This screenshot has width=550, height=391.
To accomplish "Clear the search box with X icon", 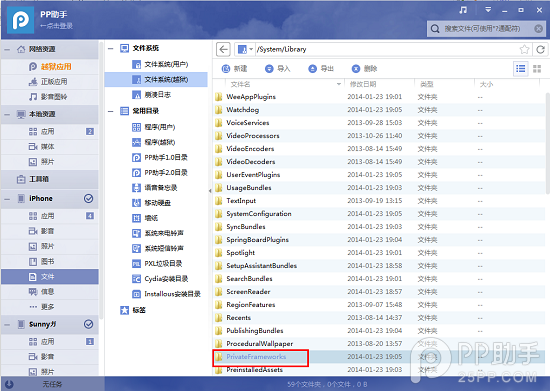I will tap(538, 29).
